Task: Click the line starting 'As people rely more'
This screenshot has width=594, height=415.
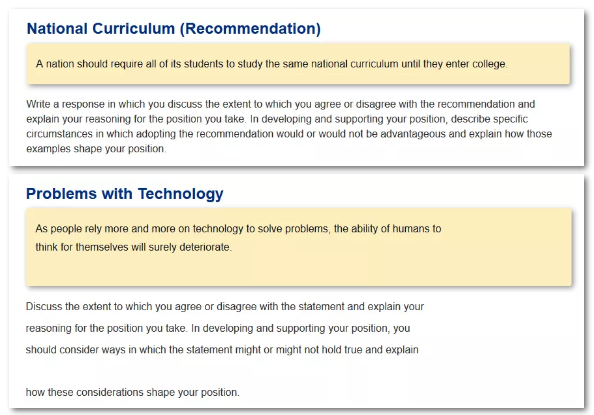Action: coord(238,229)
